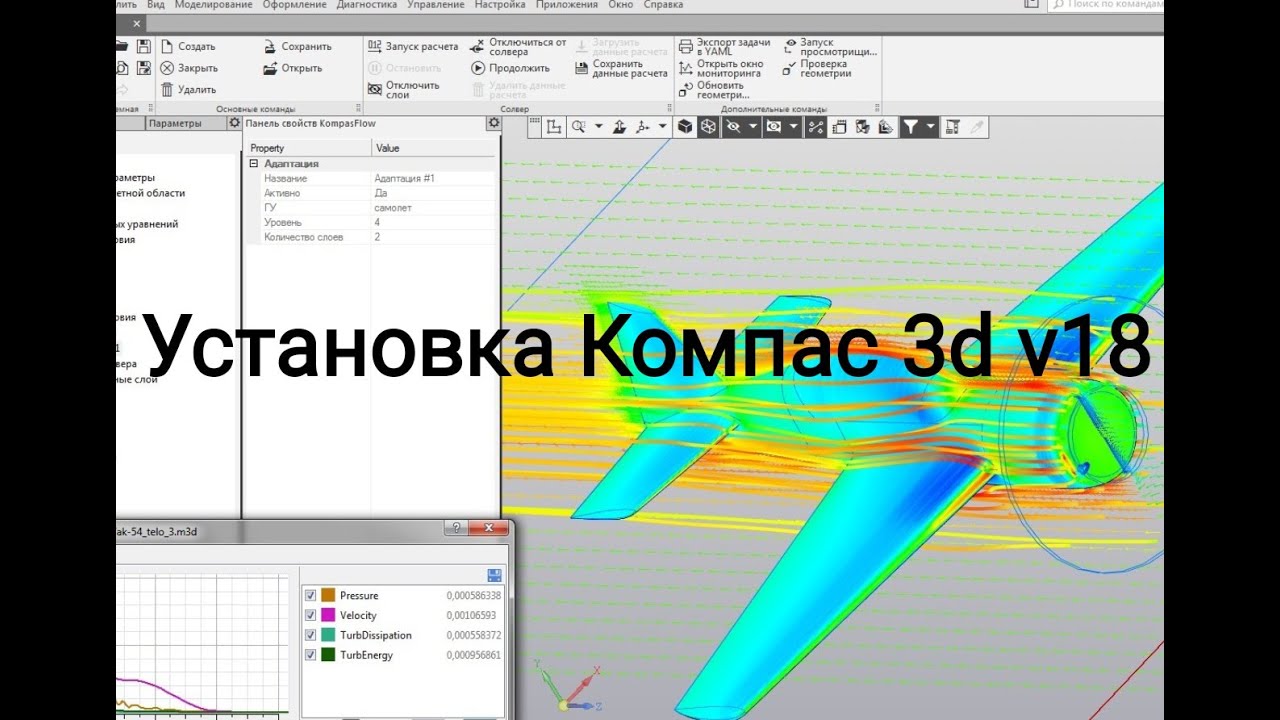
Task: Click the properties layout icon after the filter
Action: click(x=953, y=127)
